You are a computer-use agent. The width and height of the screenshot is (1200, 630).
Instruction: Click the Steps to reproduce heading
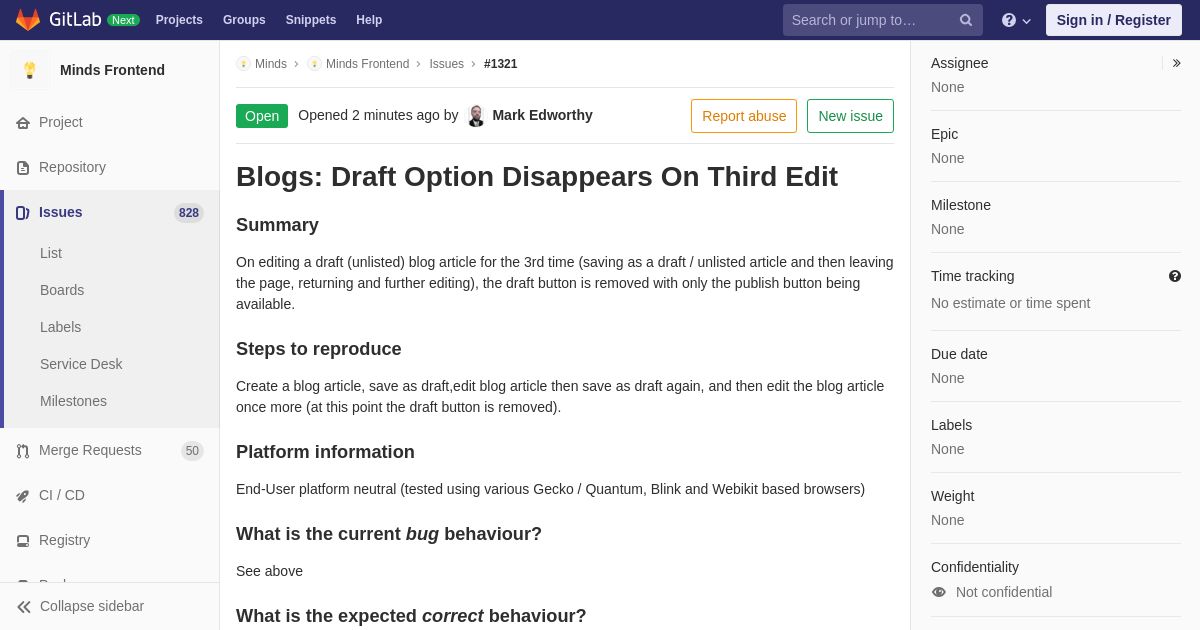319,349
